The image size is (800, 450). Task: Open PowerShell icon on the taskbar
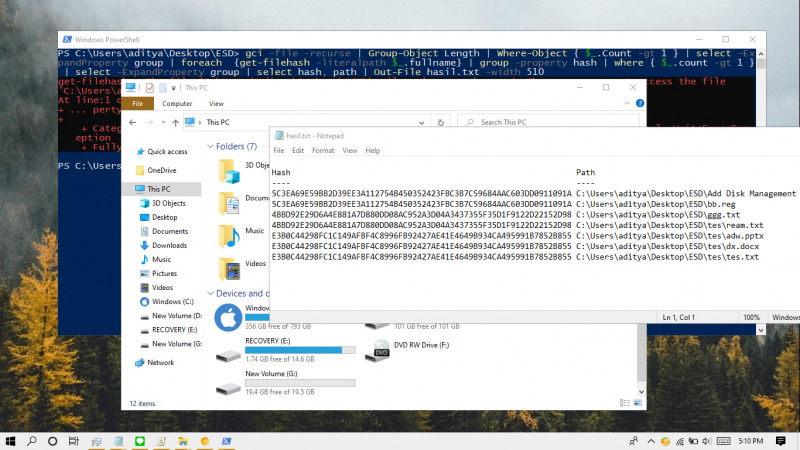(227, 441)
